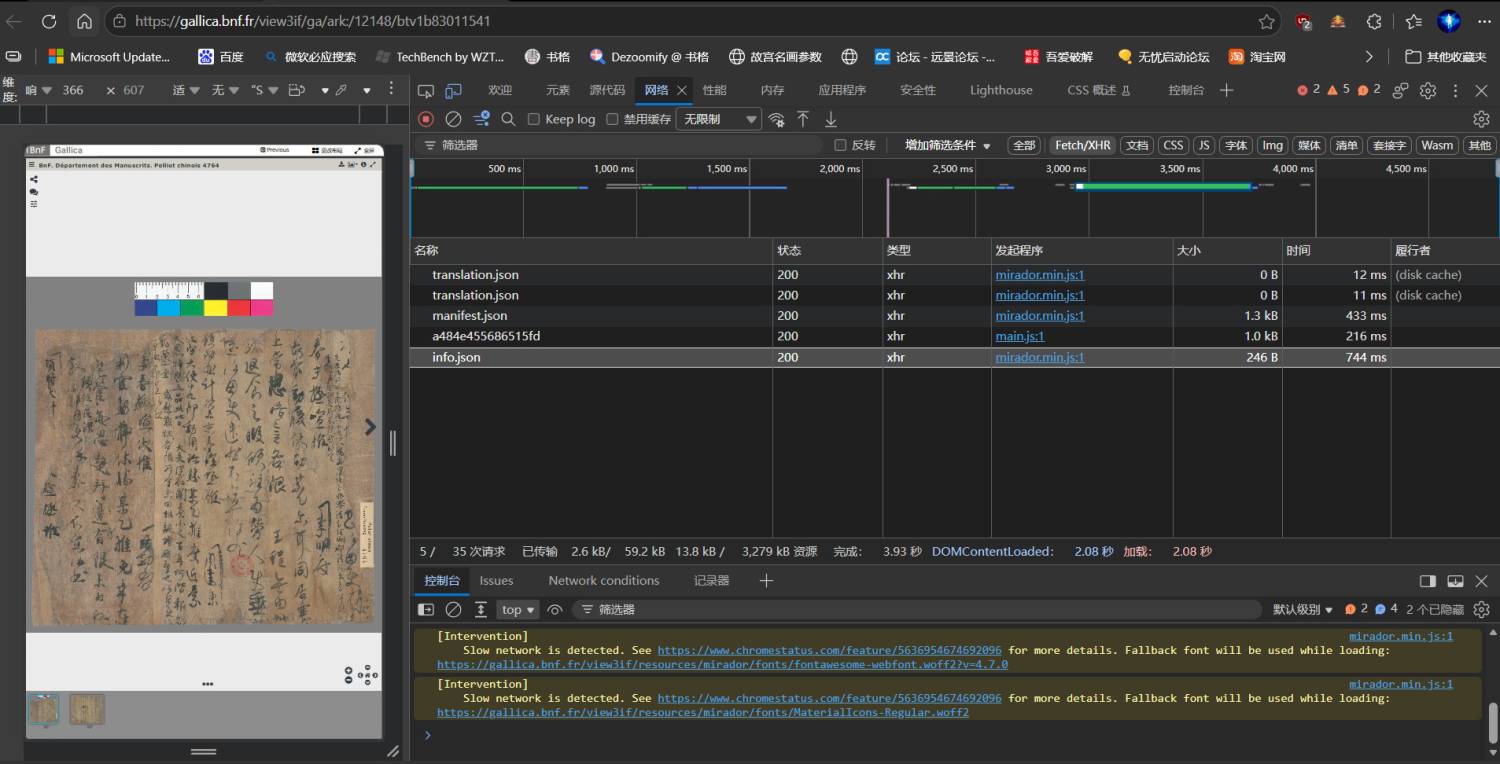1500x764 pixels.
Task: Toggle the device emulation toolbar icon
Action: point(454,90)
